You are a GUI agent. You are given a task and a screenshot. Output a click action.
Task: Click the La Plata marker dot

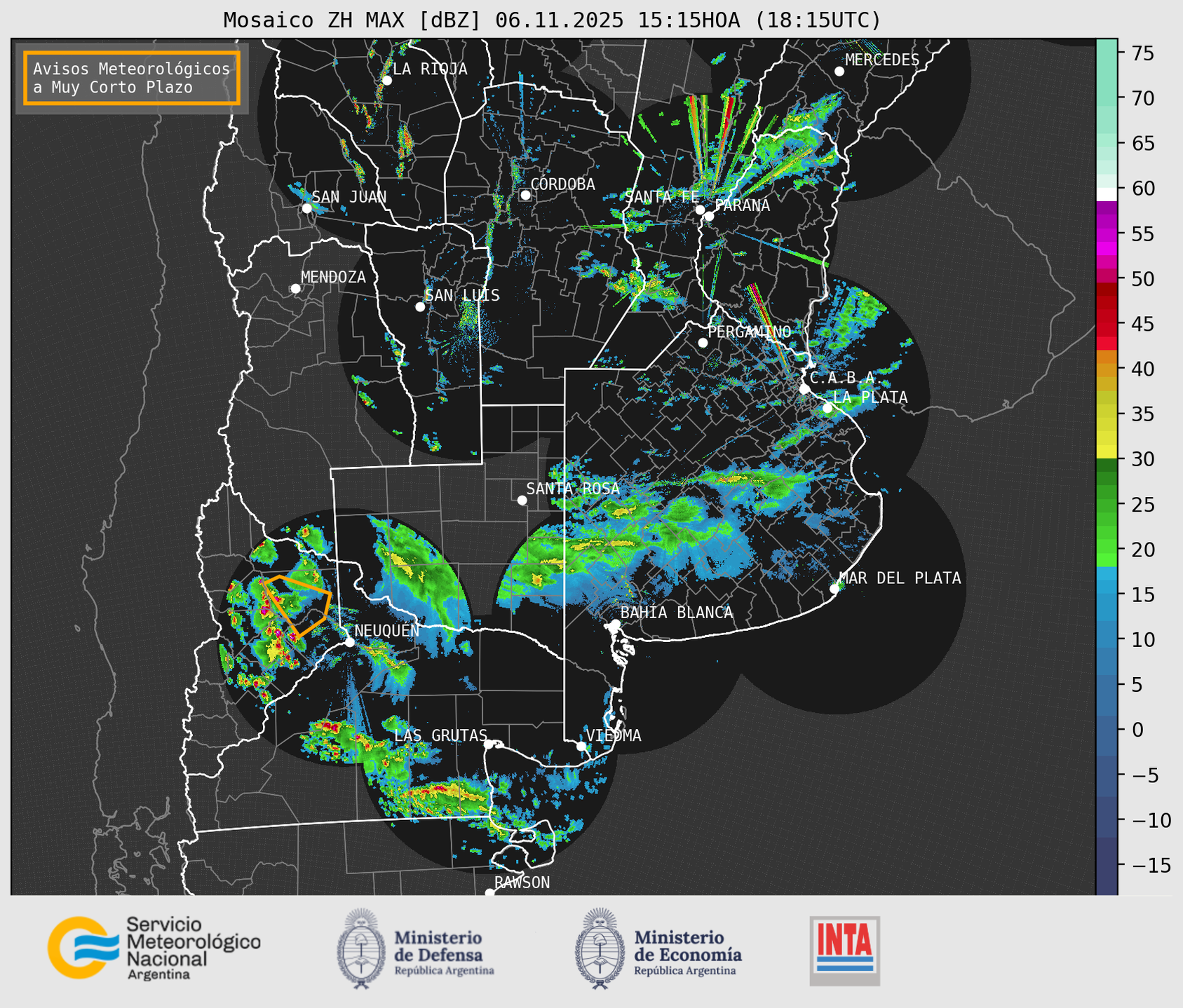point(827,407)
